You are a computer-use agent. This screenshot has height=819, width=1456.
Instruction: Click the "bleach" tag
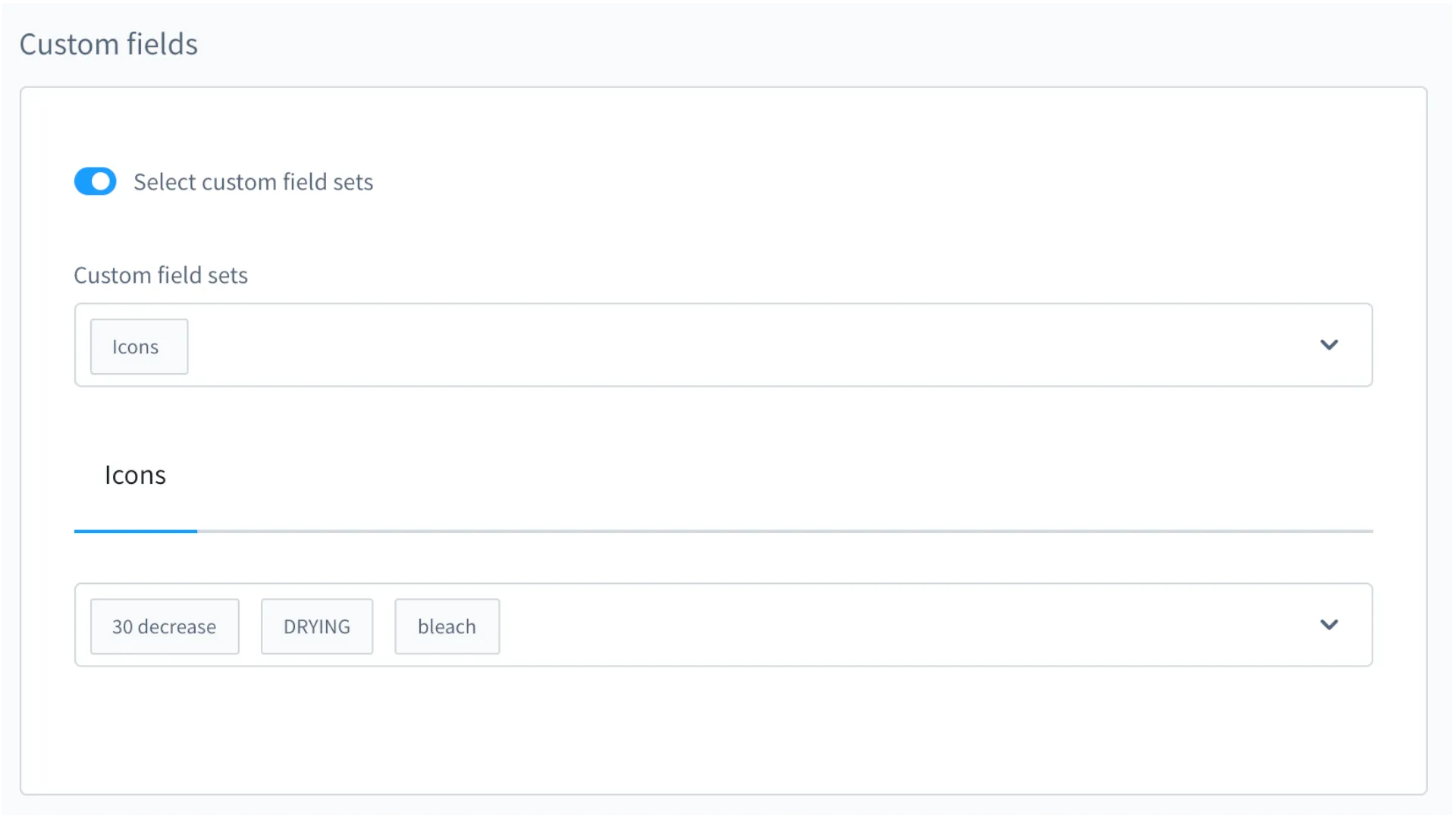(447, 626)
